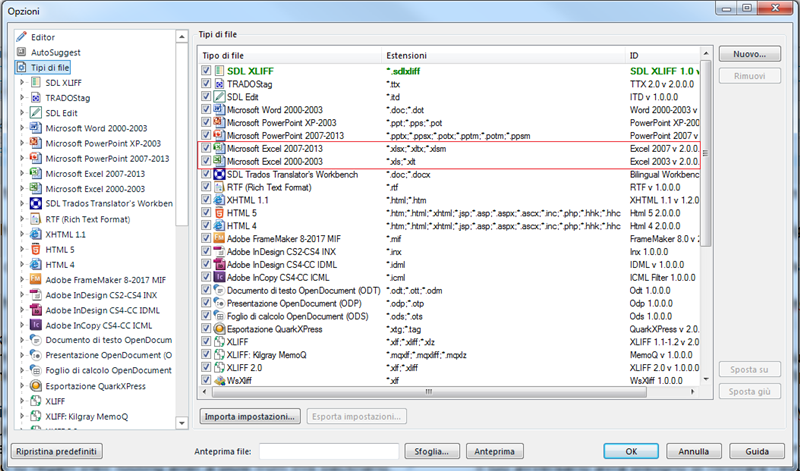Expand RTF (Rich Text Format) tree node
The height and width of the screenshot is (471, 800).
[22, 219]
